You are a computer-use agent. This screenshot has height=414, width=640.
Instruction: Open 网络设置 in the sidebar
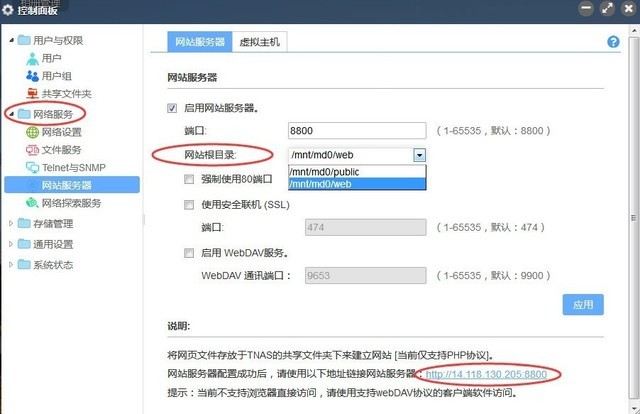coord(62,132)
